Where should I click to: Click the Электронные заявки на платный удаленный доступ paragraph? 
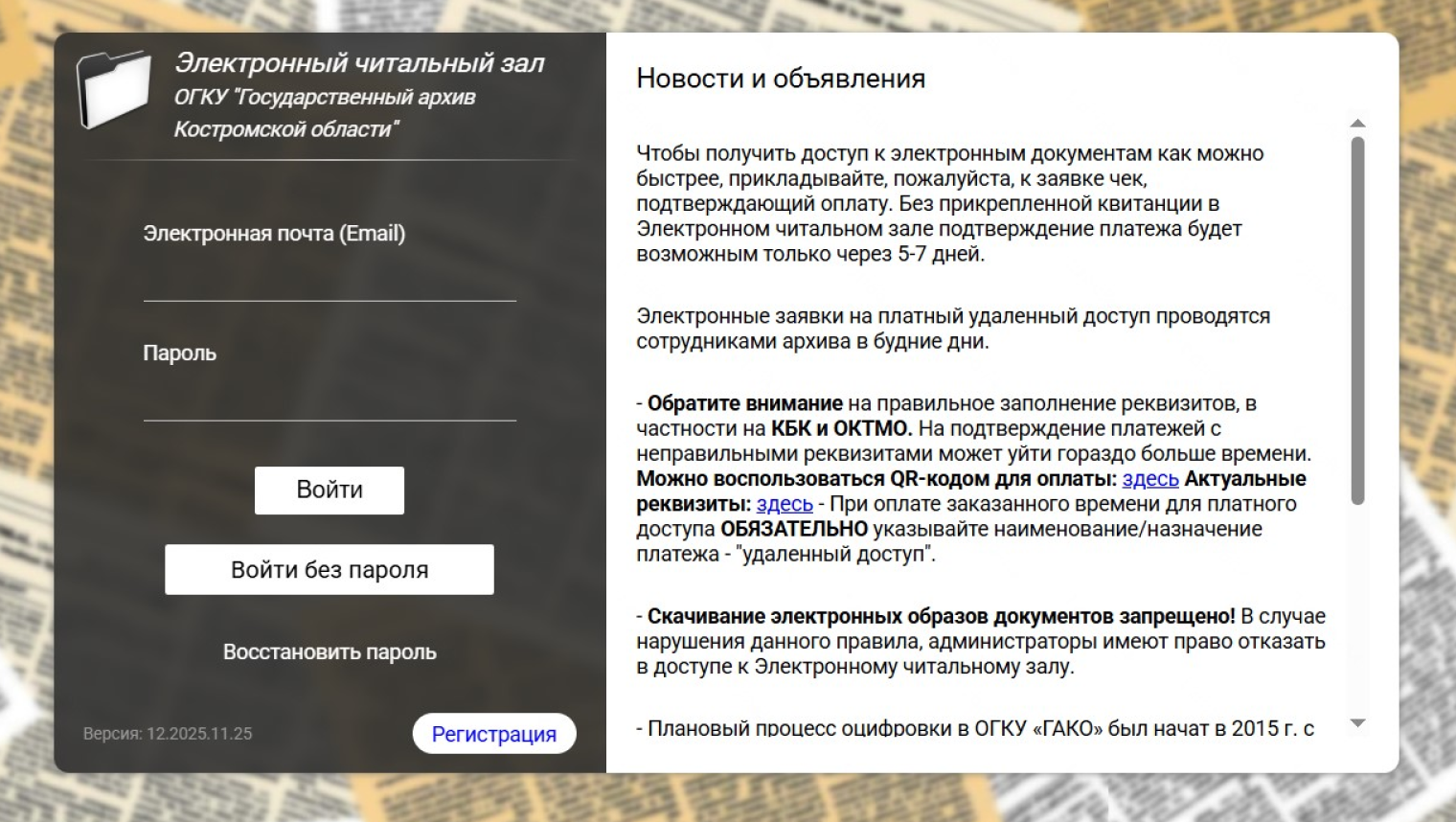953,329
